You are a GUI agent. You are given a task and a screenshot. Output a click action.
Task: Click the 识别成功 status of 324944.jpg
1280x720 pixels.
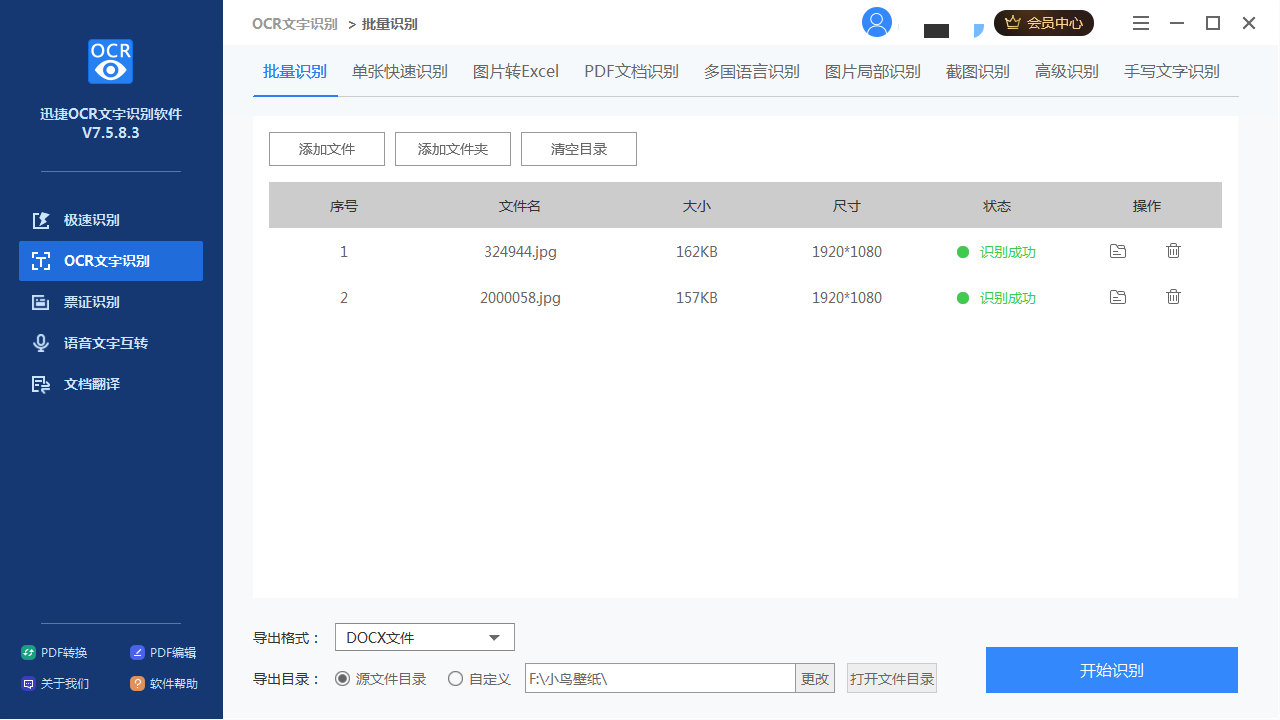[x=997, y=252]
